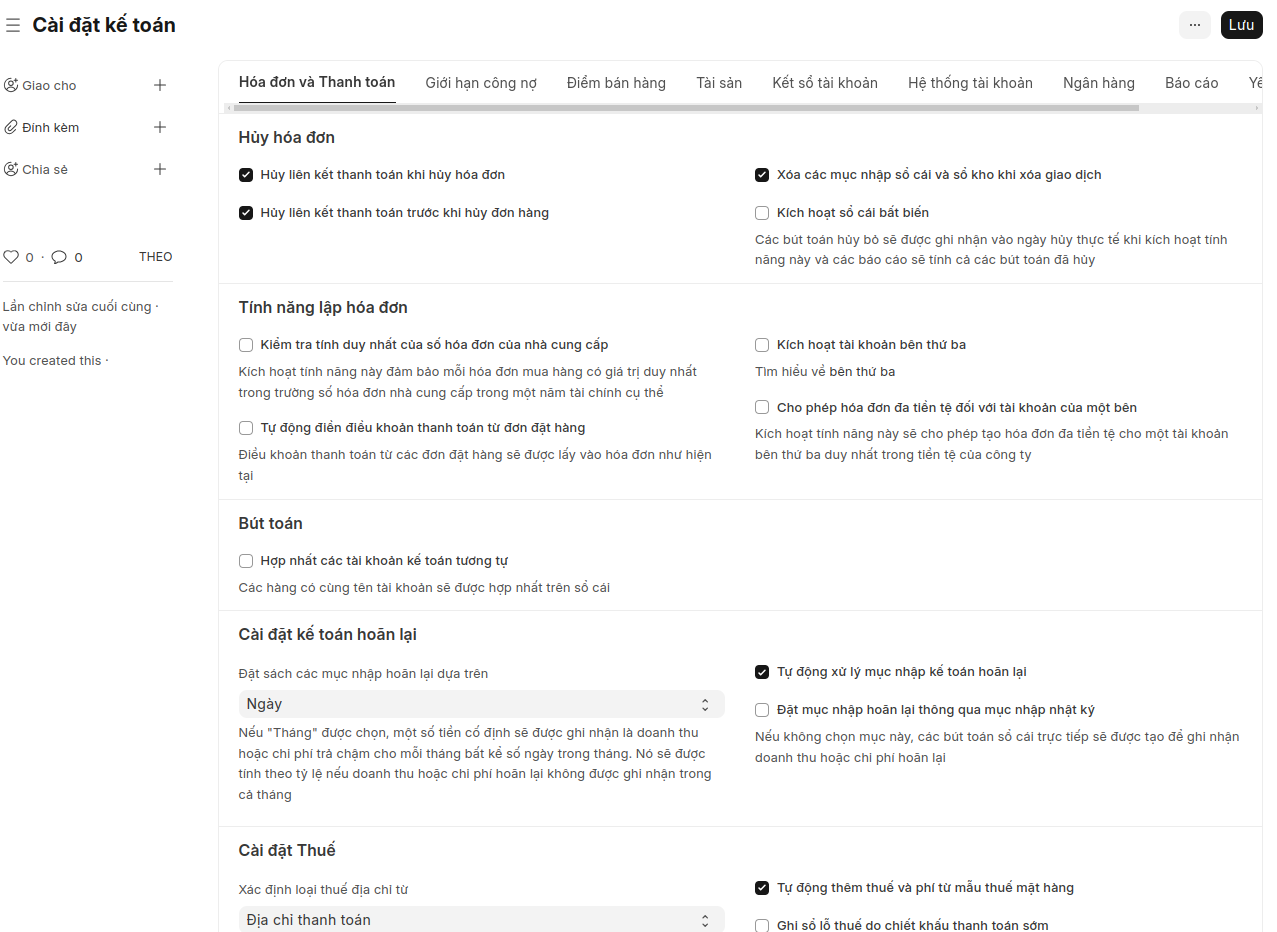1277x932 pixels.
Task: Click the Lưu save button
Action: [x=1241, y=25]
